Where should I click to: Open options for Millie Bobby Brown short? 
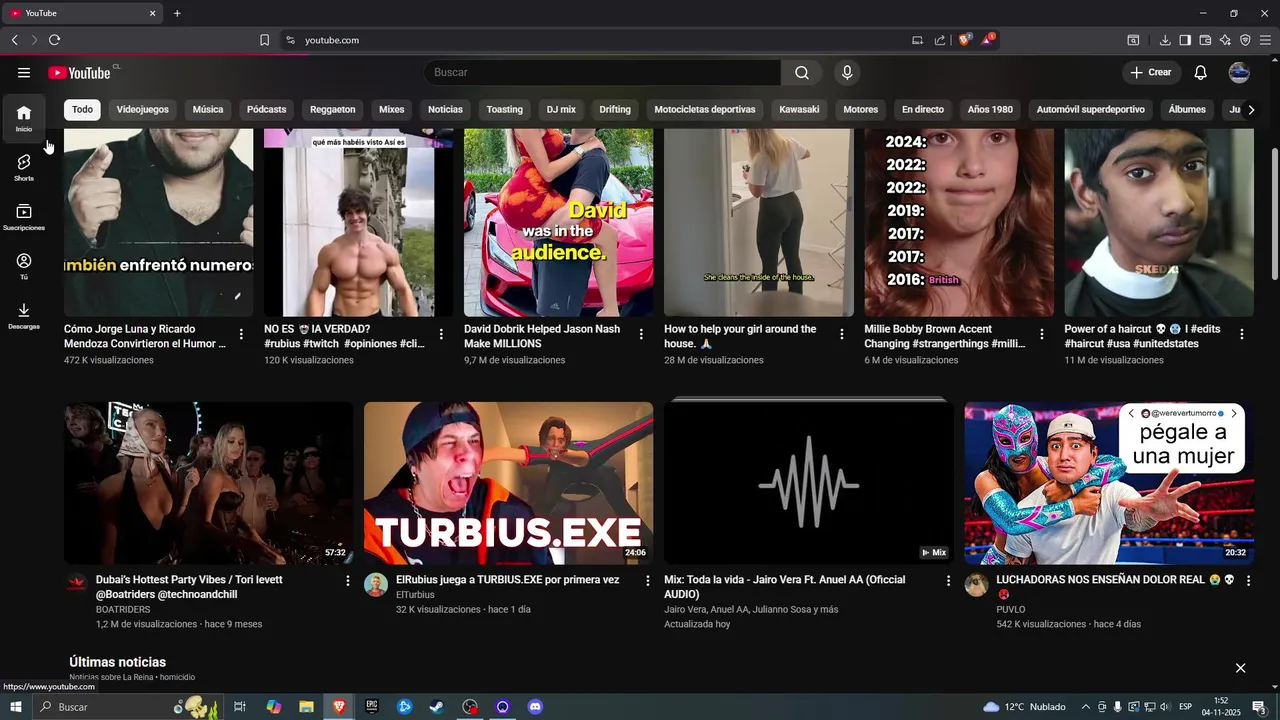[1041, 334]
